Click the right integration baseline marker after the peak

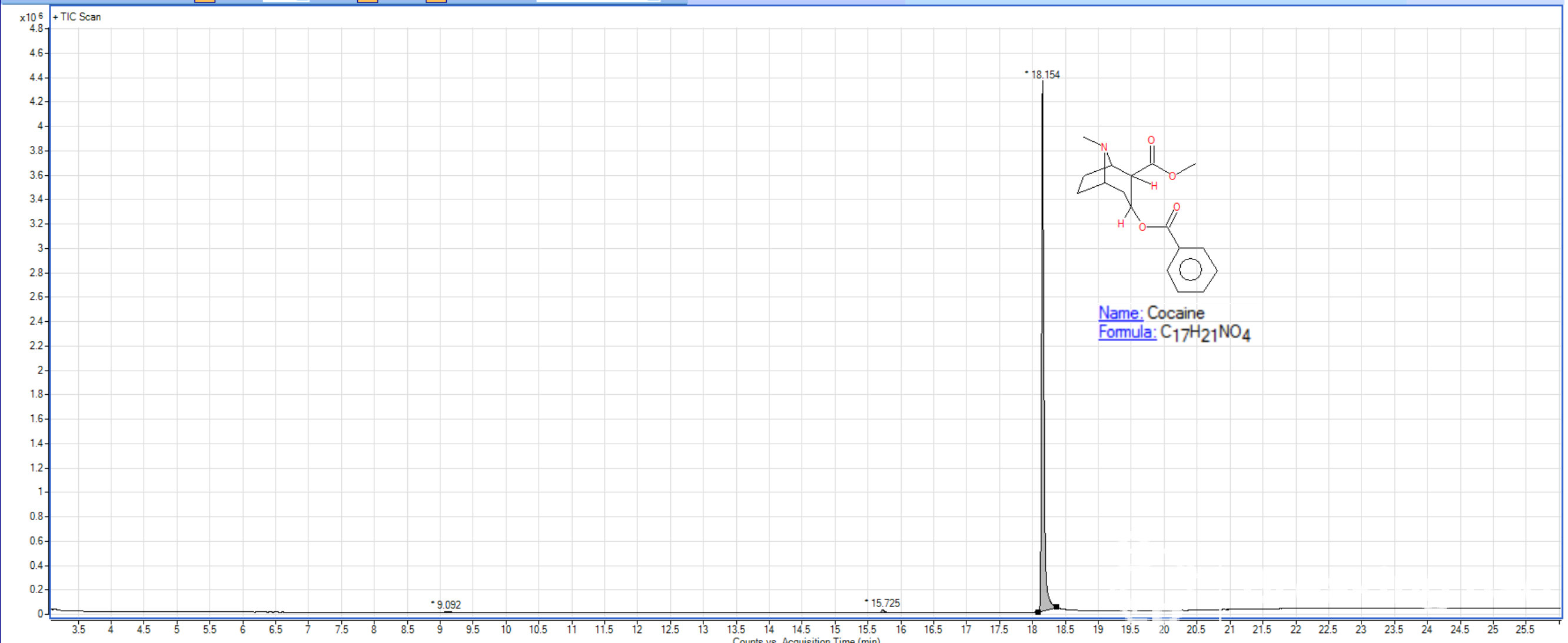[1057, 607]
